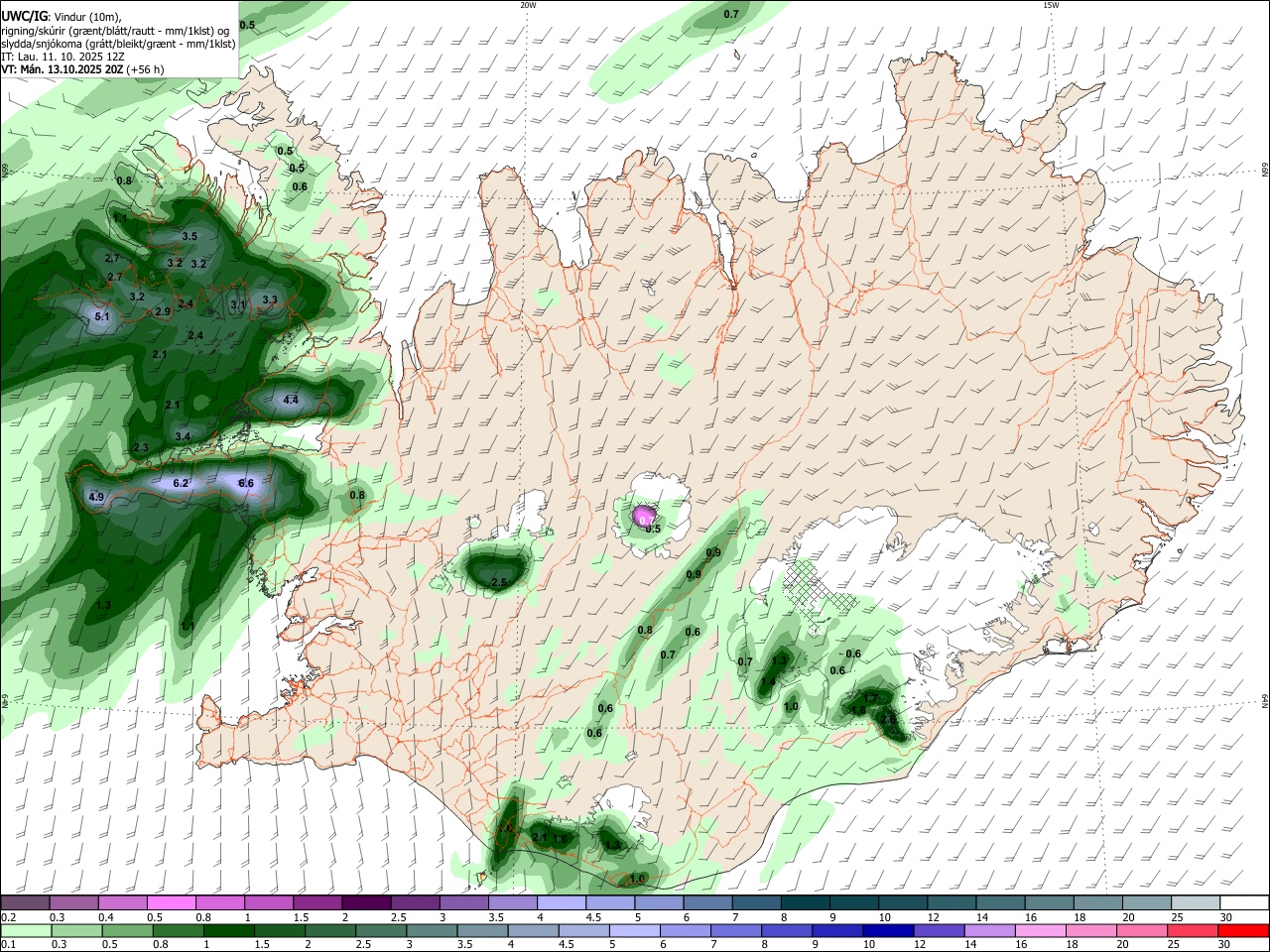The width and height of the screenshot is (1270, 952).
Task: Click the light lavender snow swatch between 4 and 4.5
Action: point(561,902)
